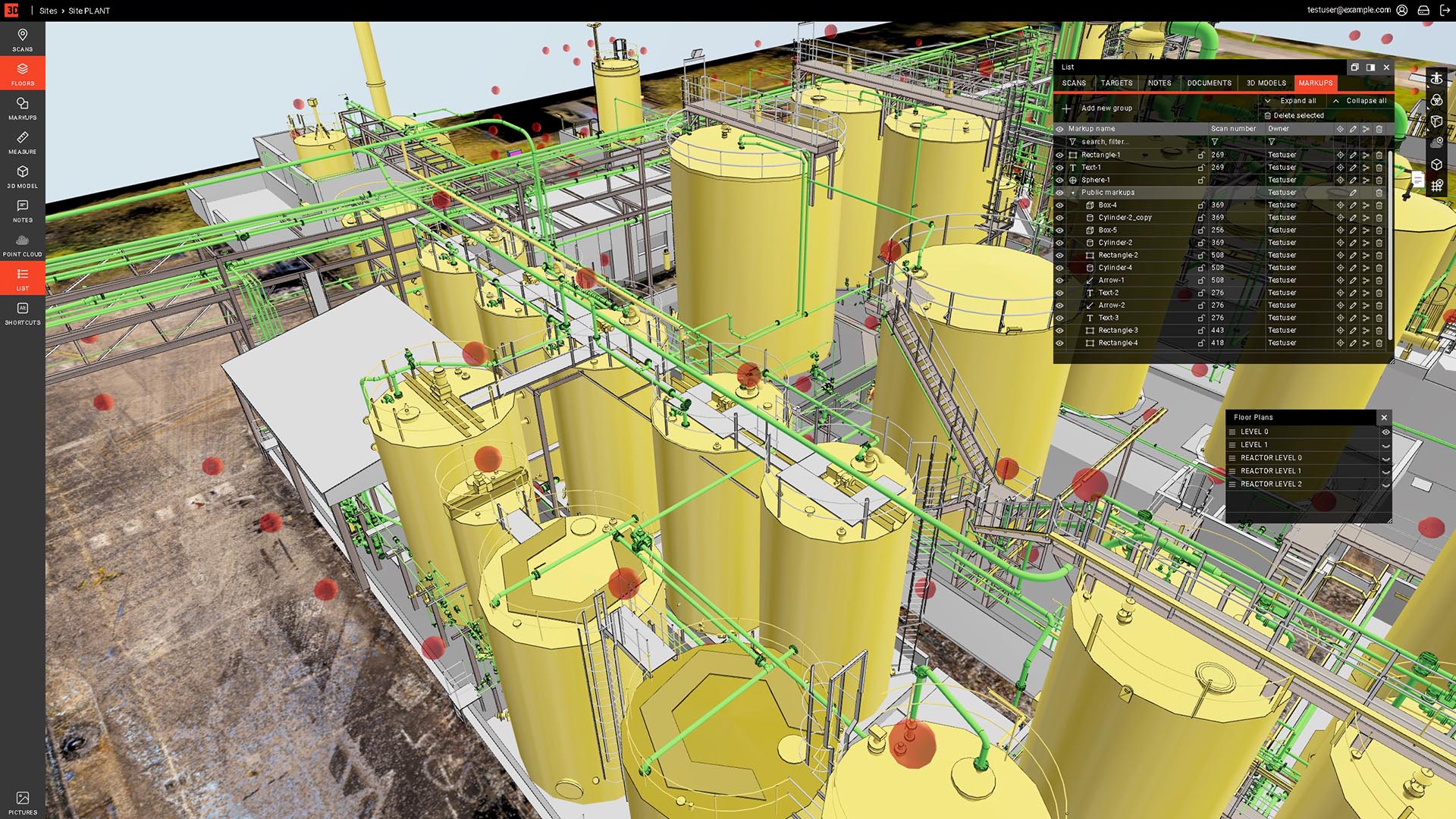Toggle visibility of the LEVEL 0 floor plan
1456x819 pixels.
[1388, 431]
